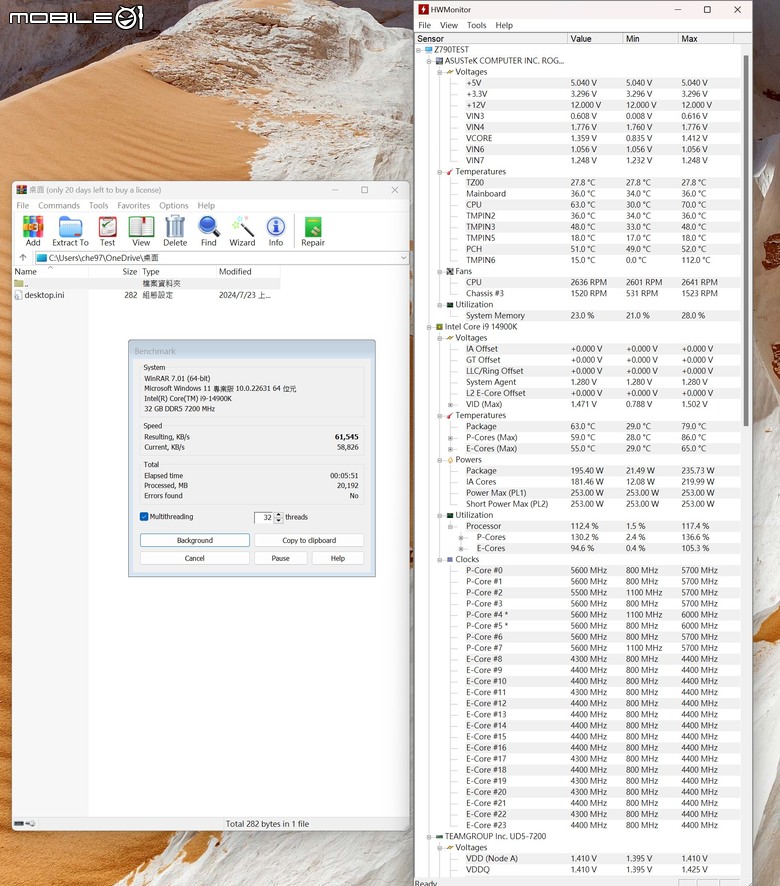Click the HWMonitor vertical scrollbar

[746, 240]
